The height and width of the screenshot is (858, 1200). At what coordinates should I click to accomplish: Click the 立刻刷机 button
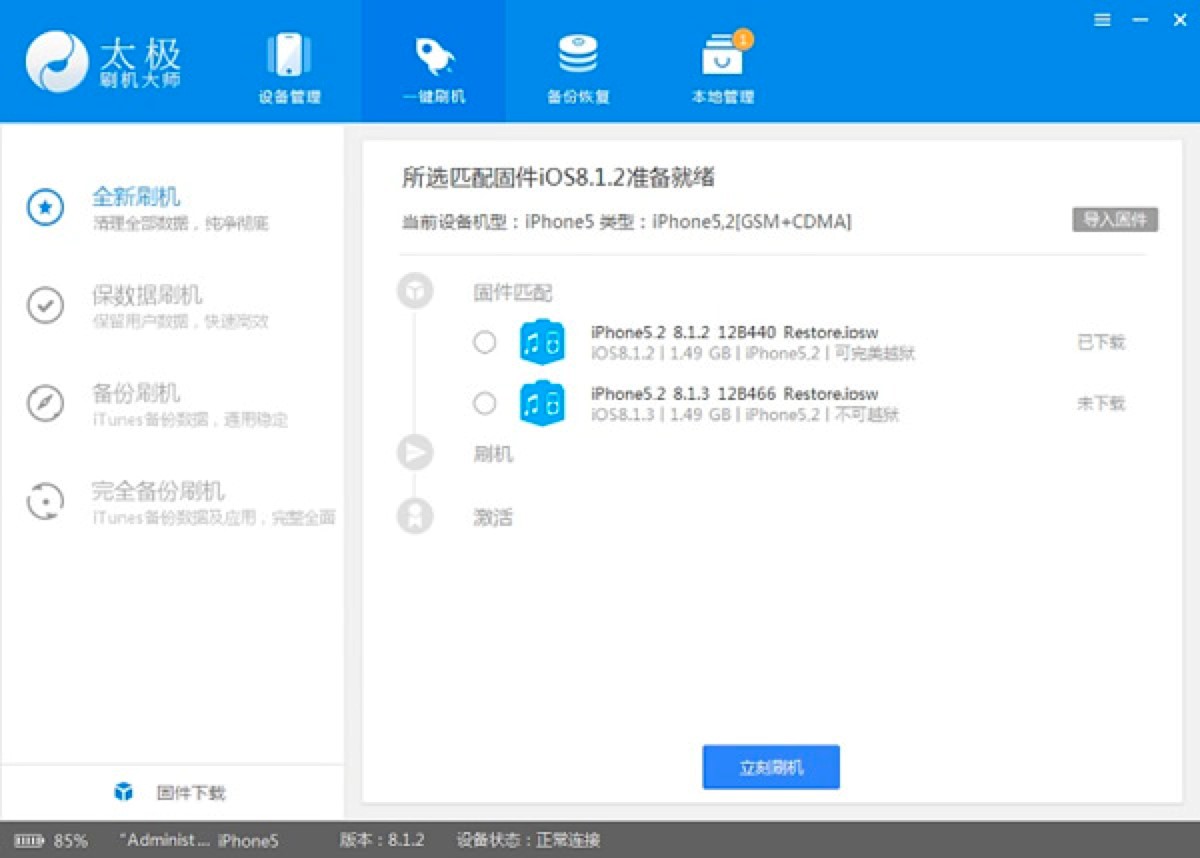pos(771,767)
